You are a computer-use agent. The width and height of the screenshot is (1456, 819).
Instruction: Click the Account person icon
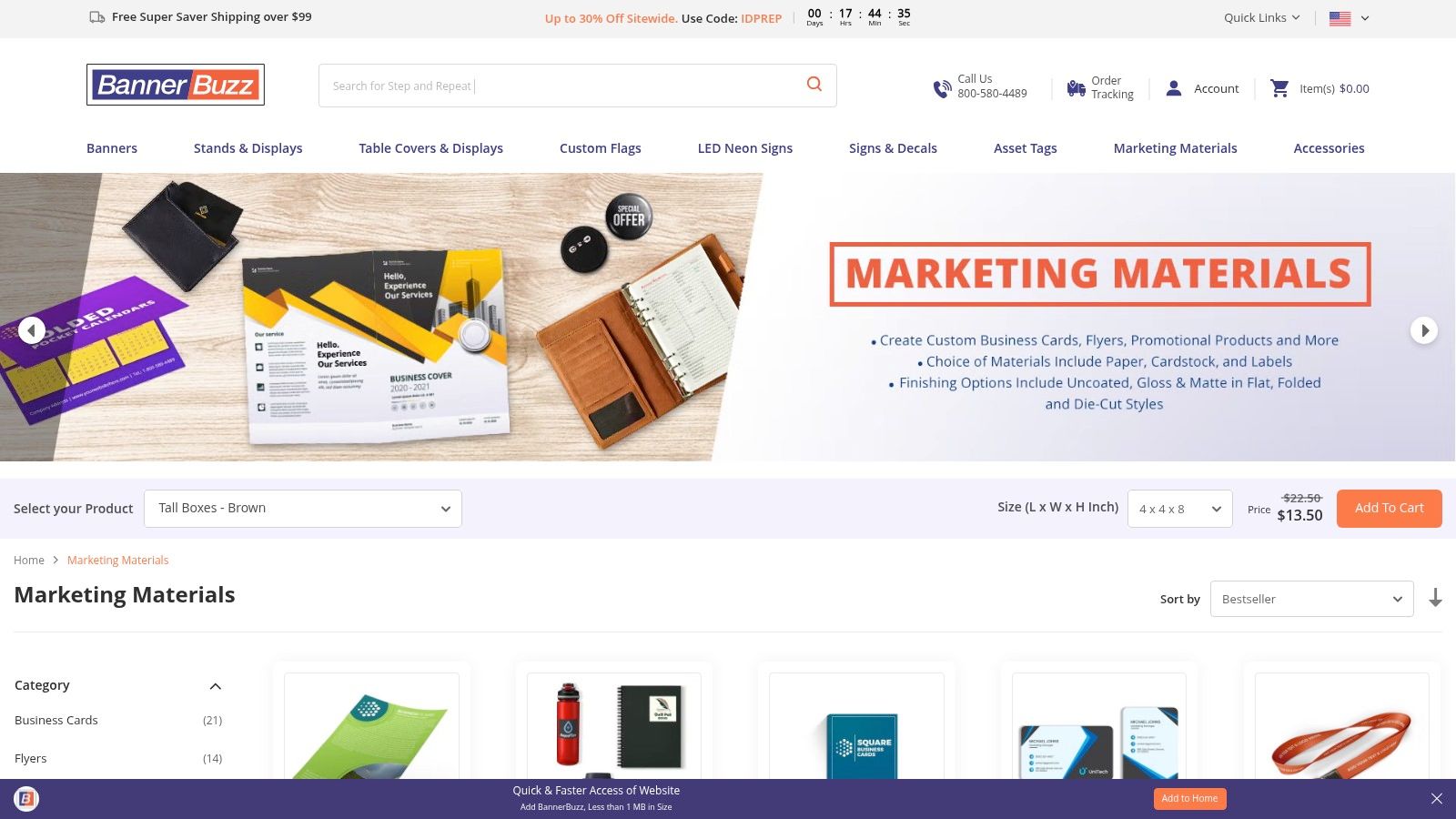pos(1174,88)
